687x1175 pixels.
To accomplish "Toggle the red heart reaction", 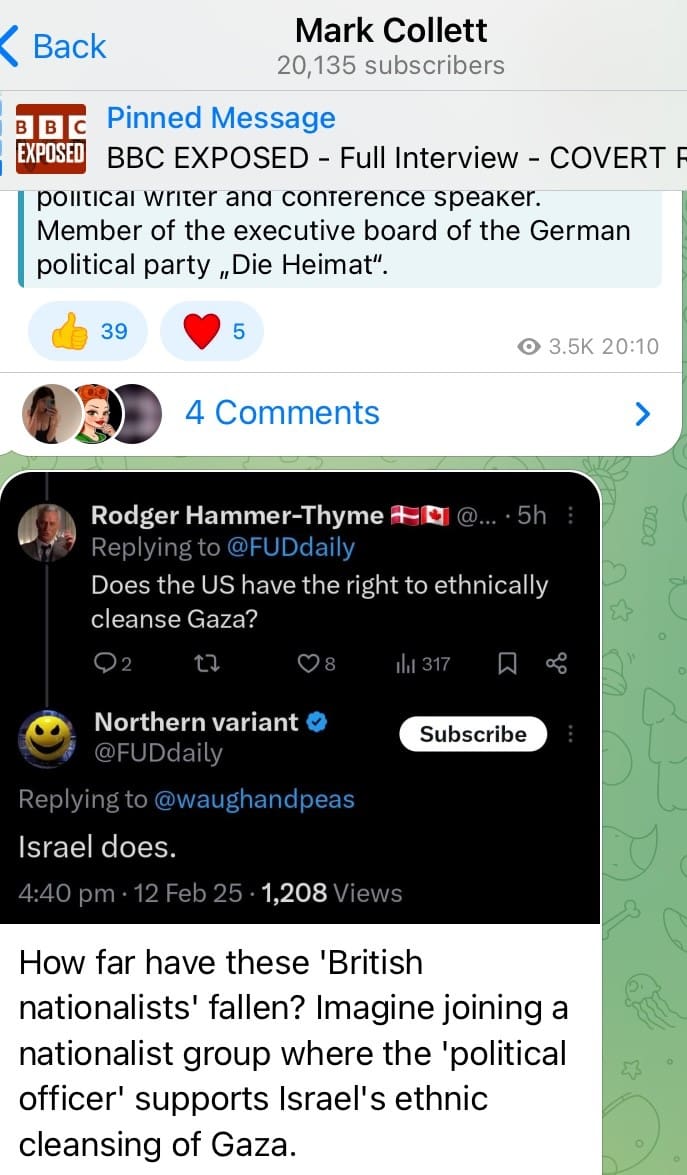I will pos(212,331).
